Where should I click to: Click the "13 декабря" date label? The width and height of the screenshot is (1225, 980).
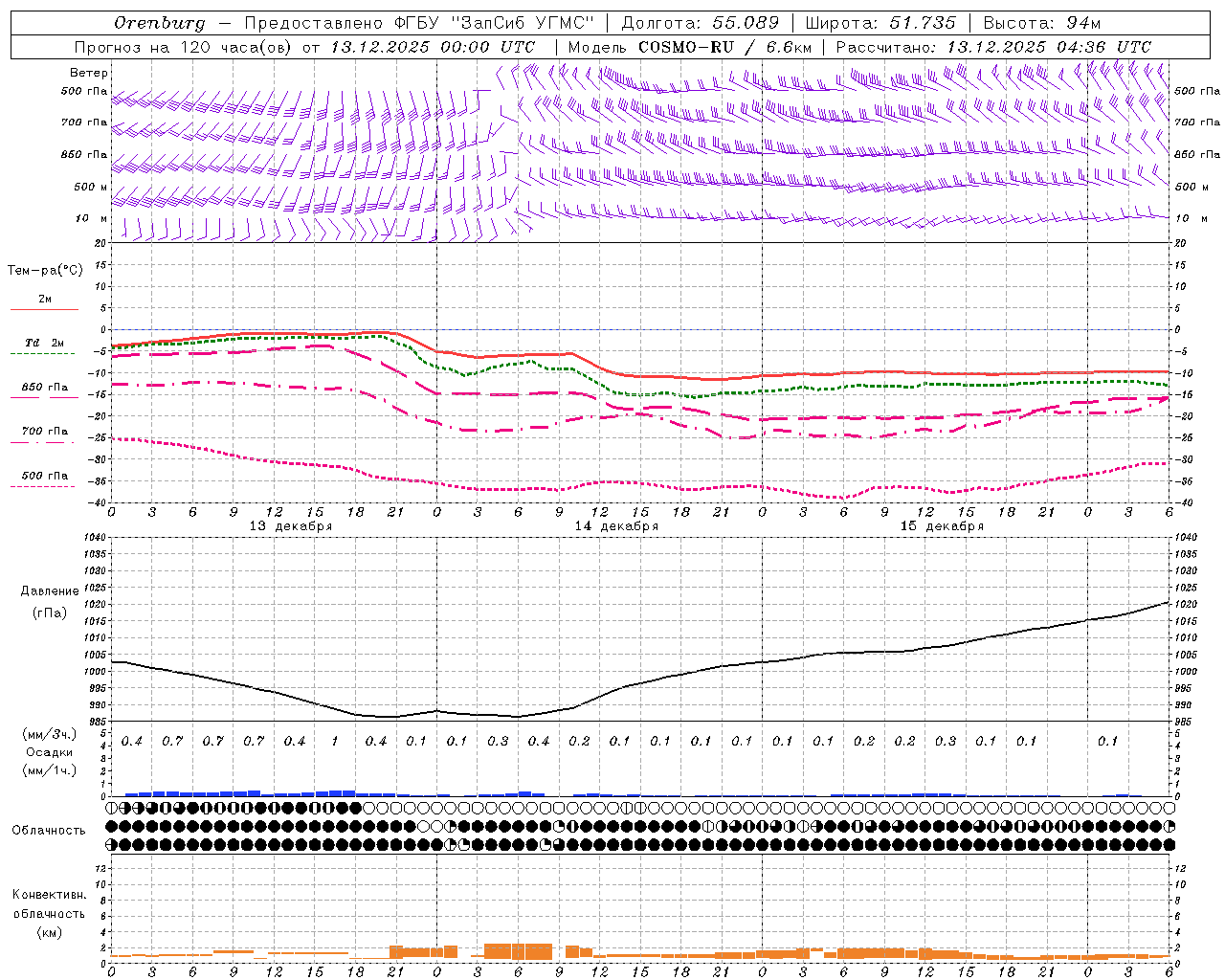click(291, 526)
